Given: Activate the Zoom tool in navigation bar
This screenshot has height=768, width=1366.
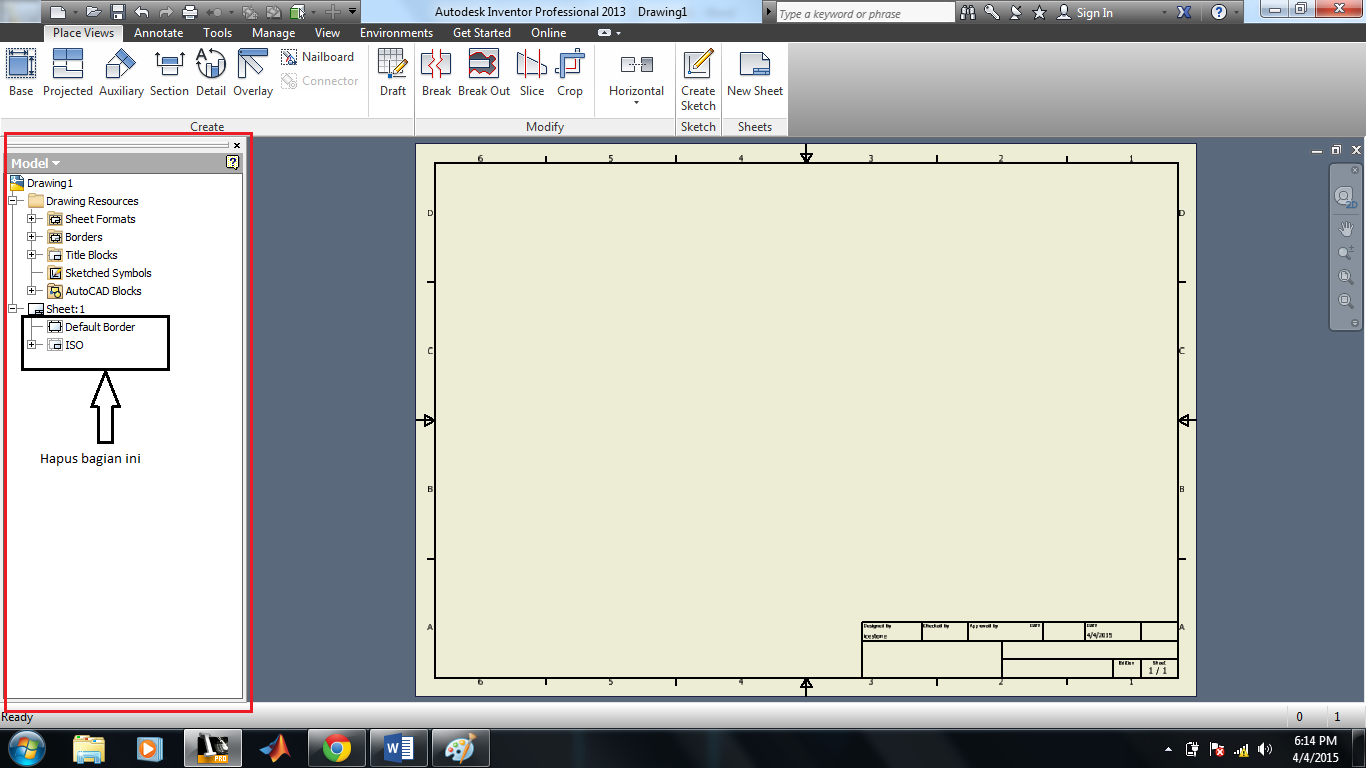Looking at the screenshot, I should (1346, 253).
